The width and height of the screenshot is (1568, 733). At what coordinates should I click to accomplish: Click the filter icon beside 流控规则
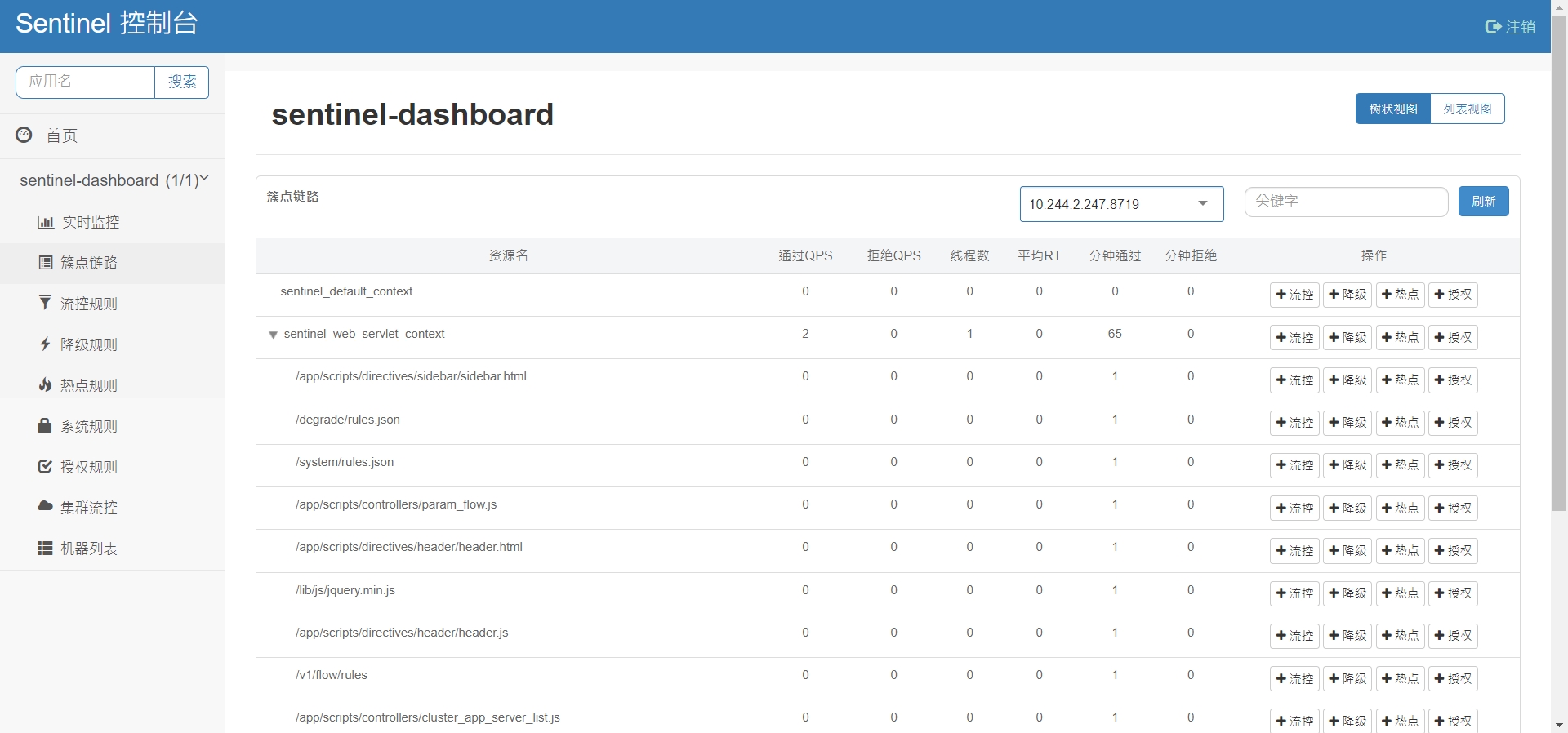[46, 303]
